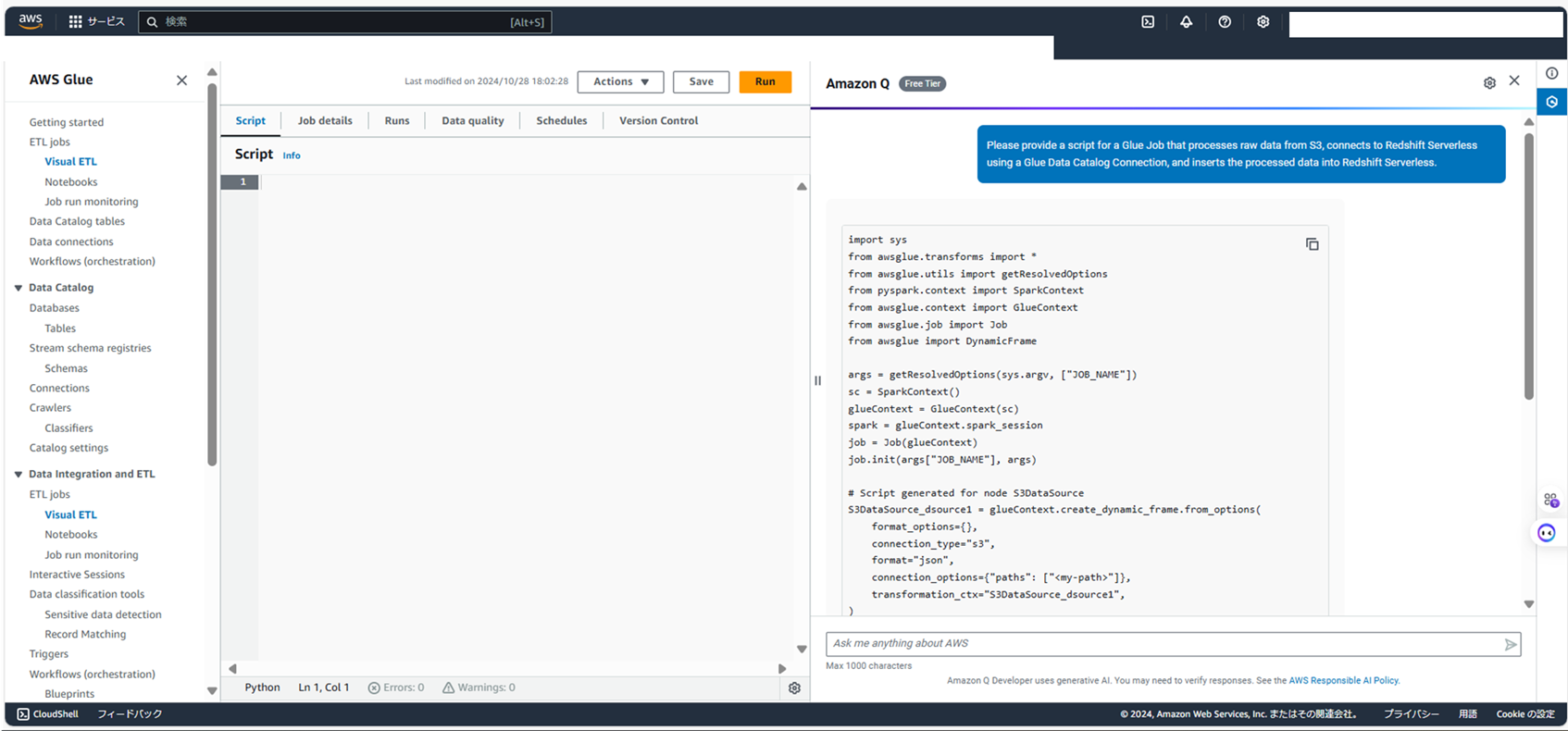This screenshot has height=731, width=1568.
Task: Click the Amazon Q chat bubble icon
Action: click(x=1547, y=533)
